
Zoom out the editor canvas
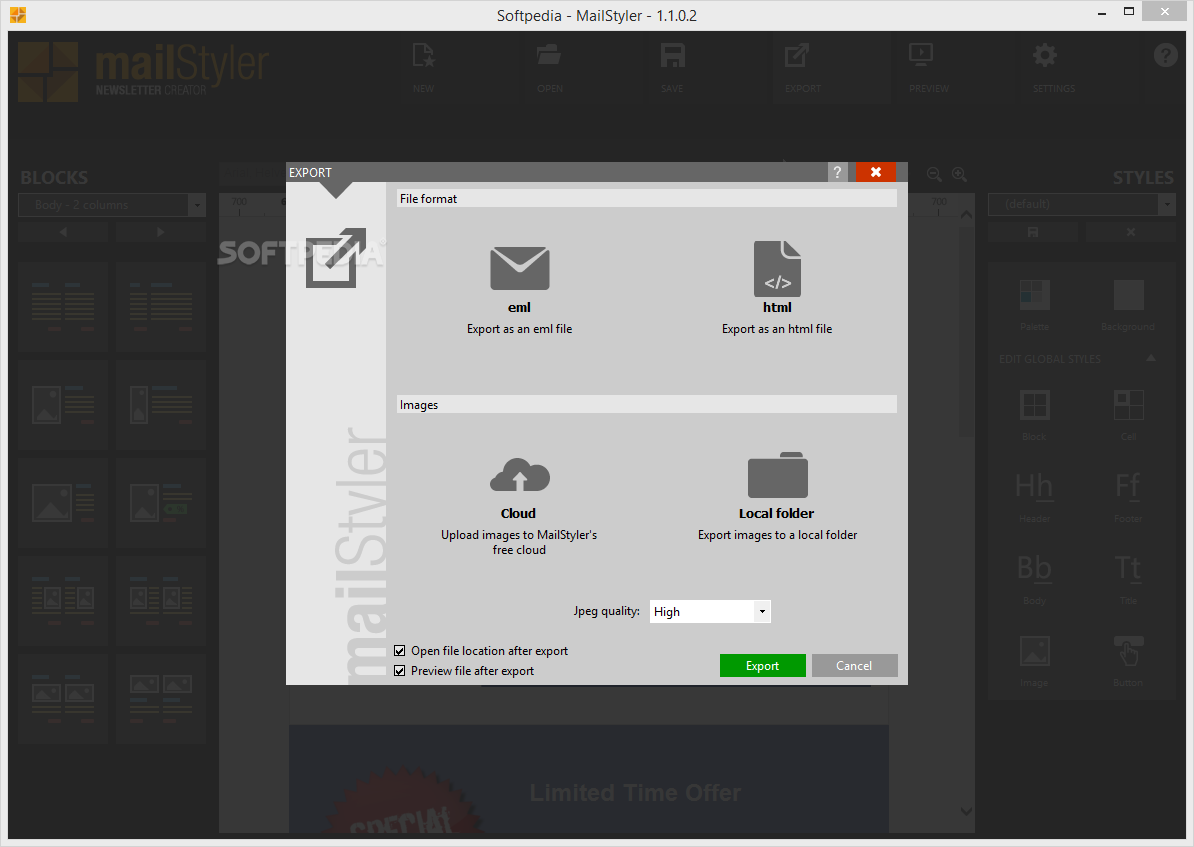(x=934, y=174)
